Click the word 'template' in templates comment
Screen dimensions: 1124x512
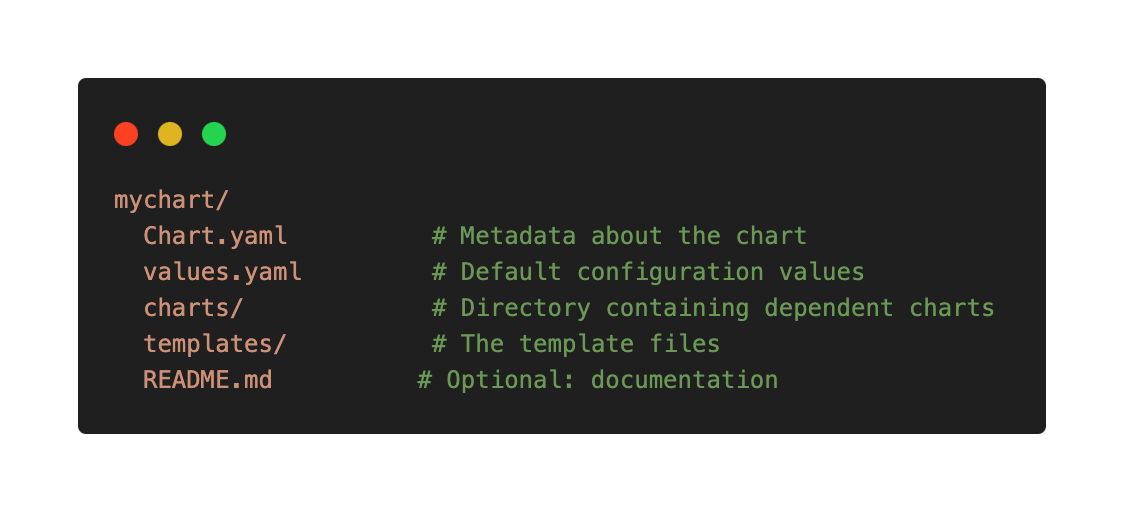(x=576, y=345)
